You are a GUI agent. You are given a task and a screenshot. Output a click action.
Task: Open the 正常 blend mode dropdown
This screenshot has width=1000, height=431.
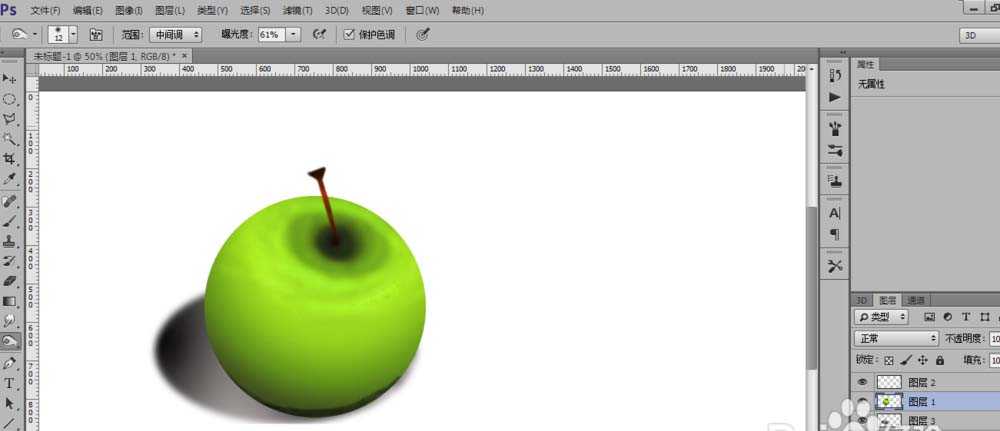click(x=895, y=339)
